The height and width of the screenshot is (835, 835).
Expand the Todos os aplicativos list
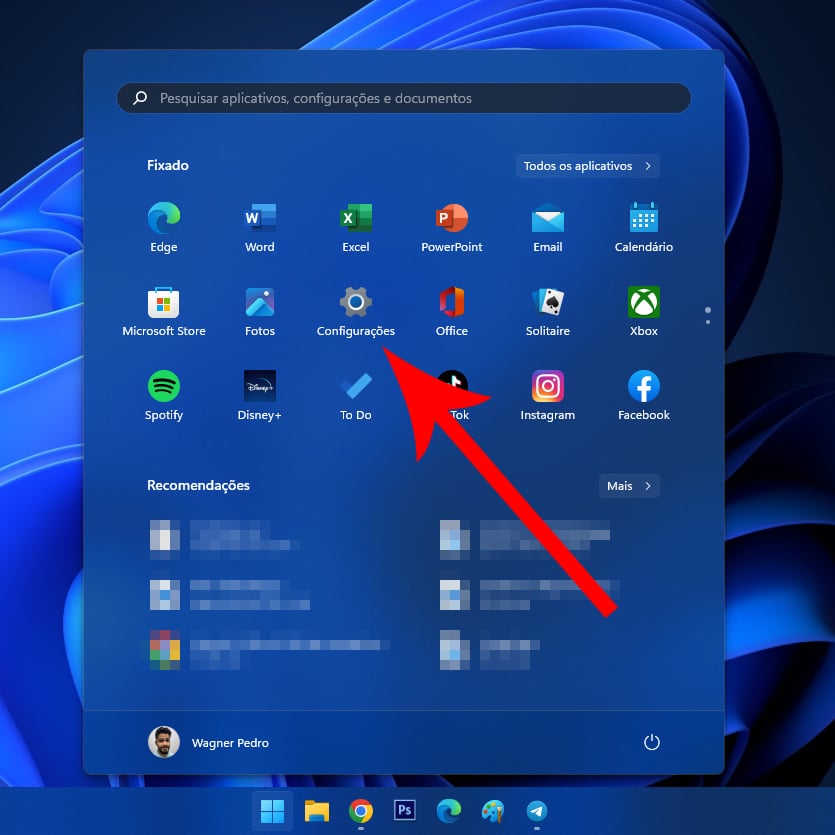pyautogui.click(x=588, y=166)
